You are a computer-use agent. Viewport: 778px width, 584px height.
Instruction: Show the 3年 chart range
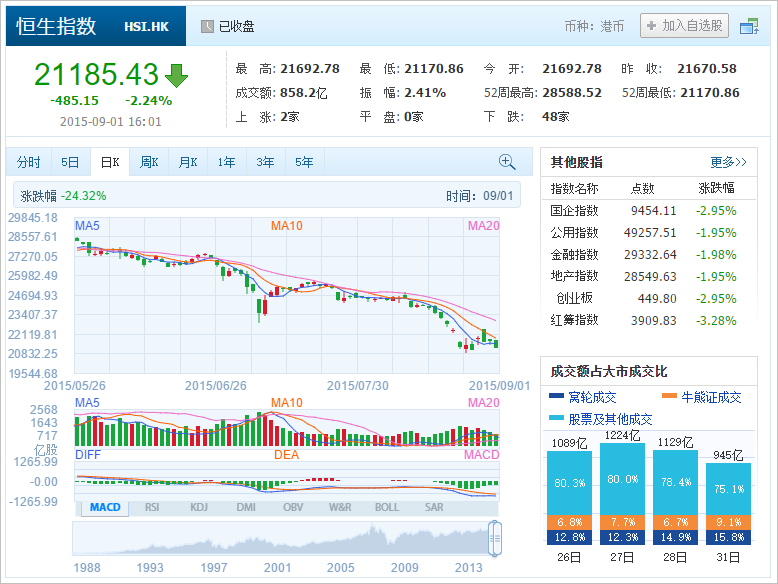[x=265, y=162]
